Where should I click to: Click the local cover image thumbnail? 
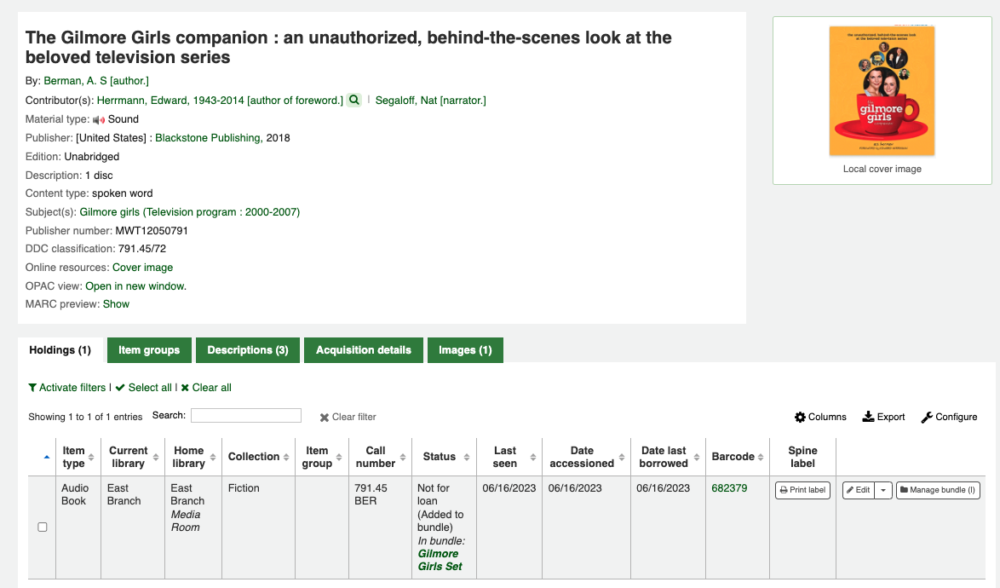click(882, 91)
